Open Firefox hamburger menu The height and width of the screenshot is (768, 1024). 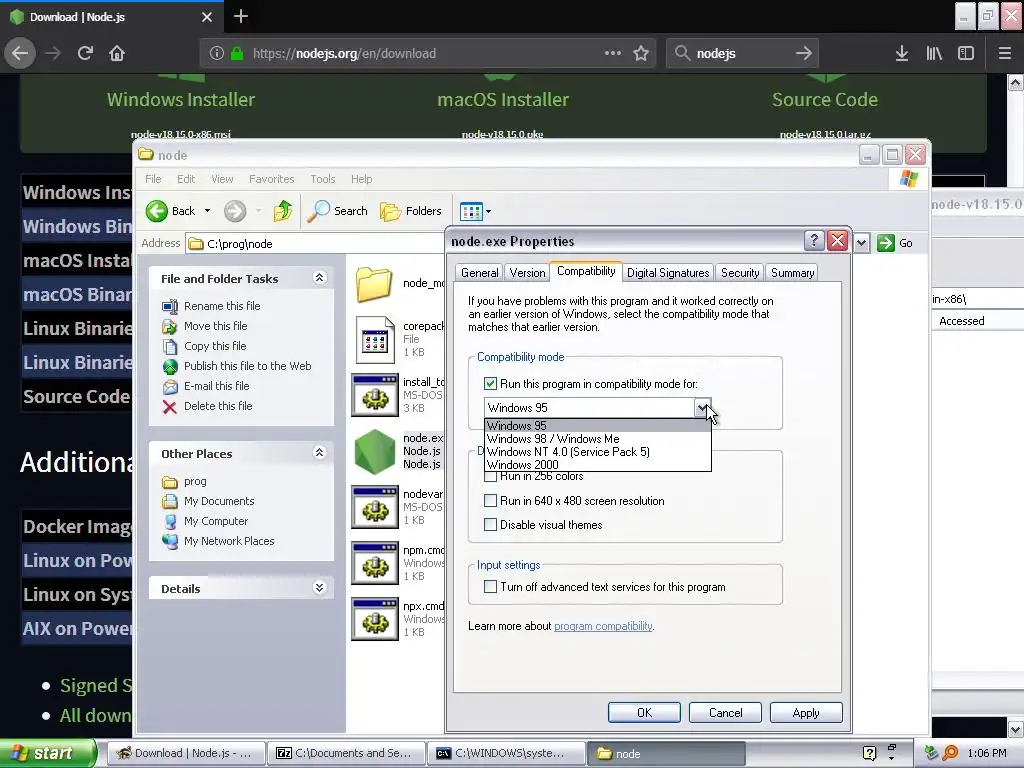(x=1005, y=53)
